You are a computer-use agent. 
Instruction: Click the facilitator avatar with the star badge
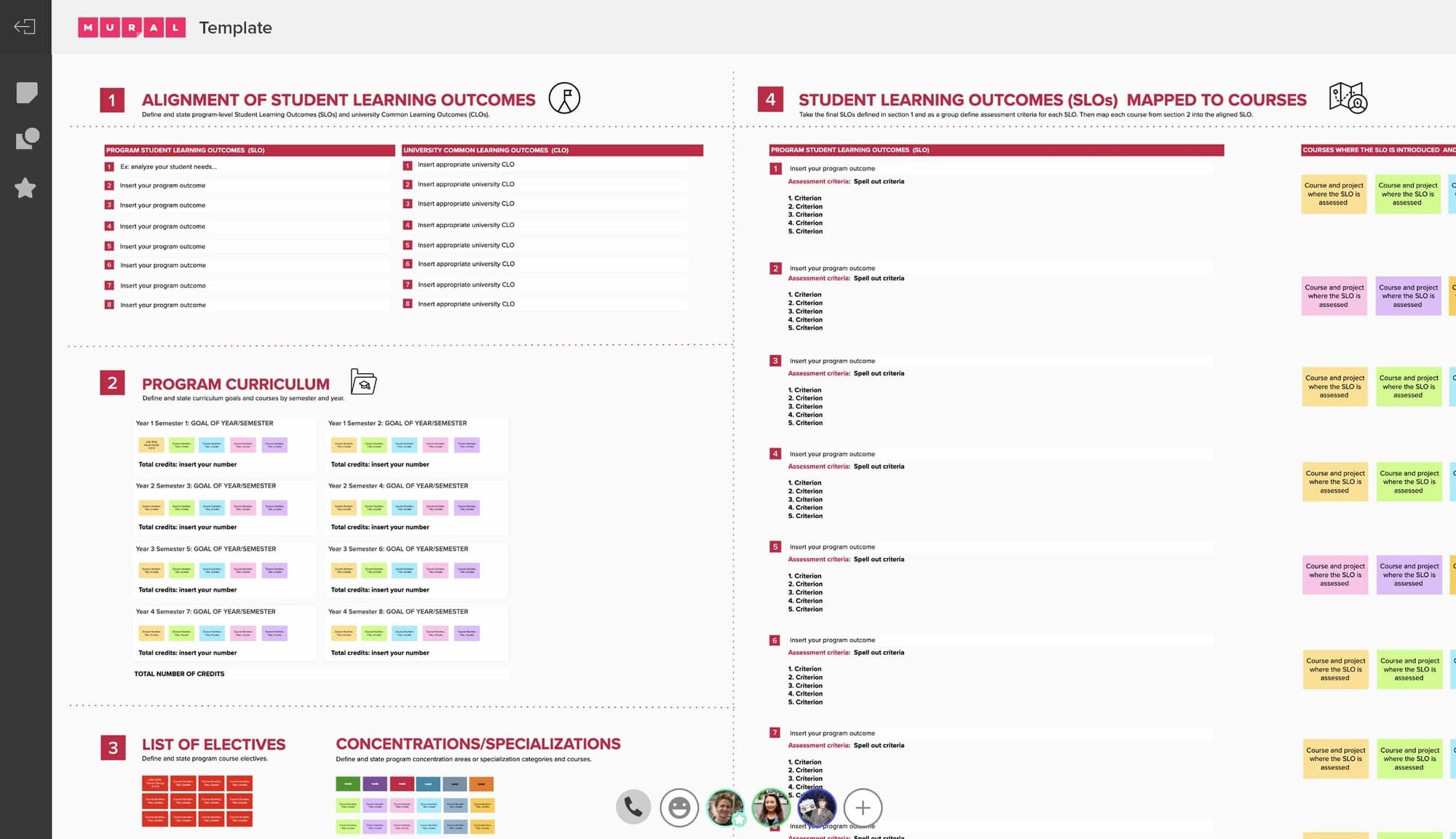725,807
